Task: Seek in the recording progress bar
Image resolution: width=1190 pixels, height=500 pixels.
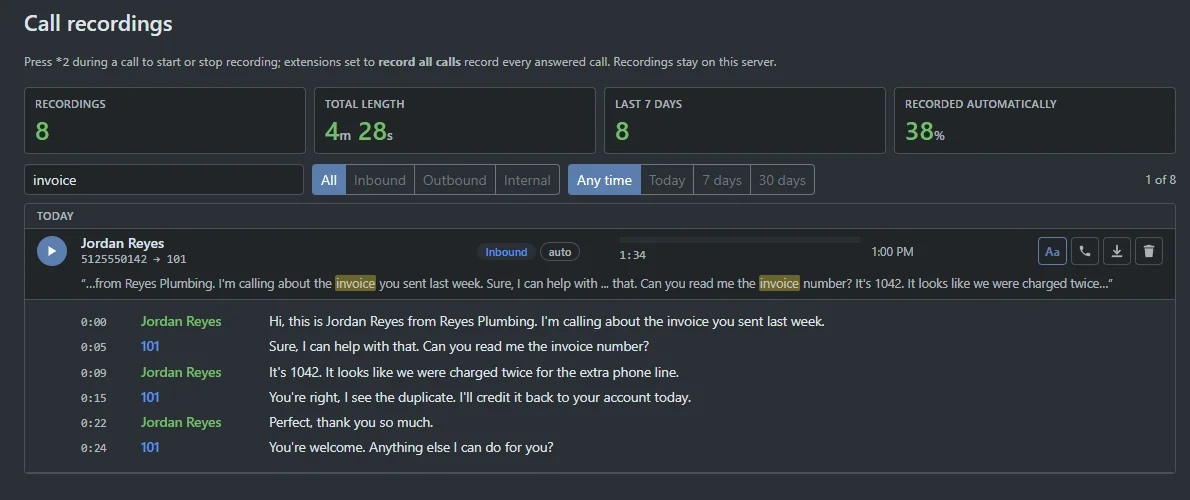Action: tap(740, 240)
